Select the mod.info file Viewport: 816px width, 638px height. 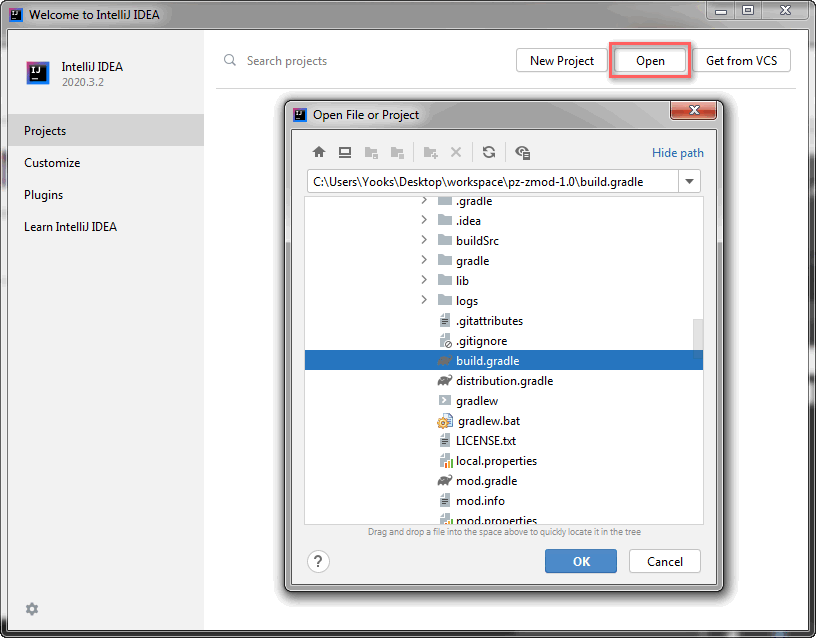(x=504, y=501)
